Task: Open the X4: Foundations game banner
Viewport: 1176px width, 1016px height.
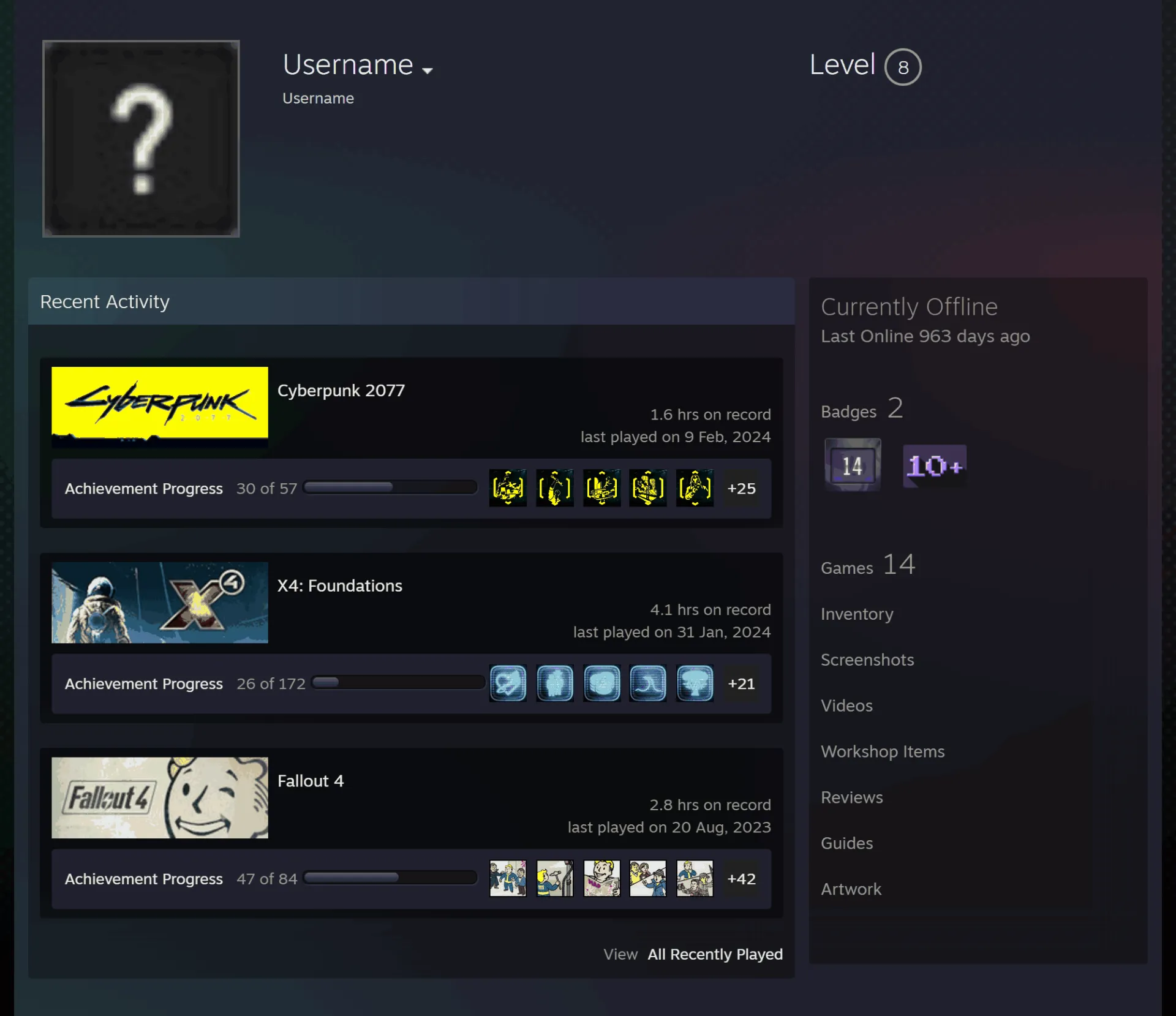Action: click(x=160, y=603)
